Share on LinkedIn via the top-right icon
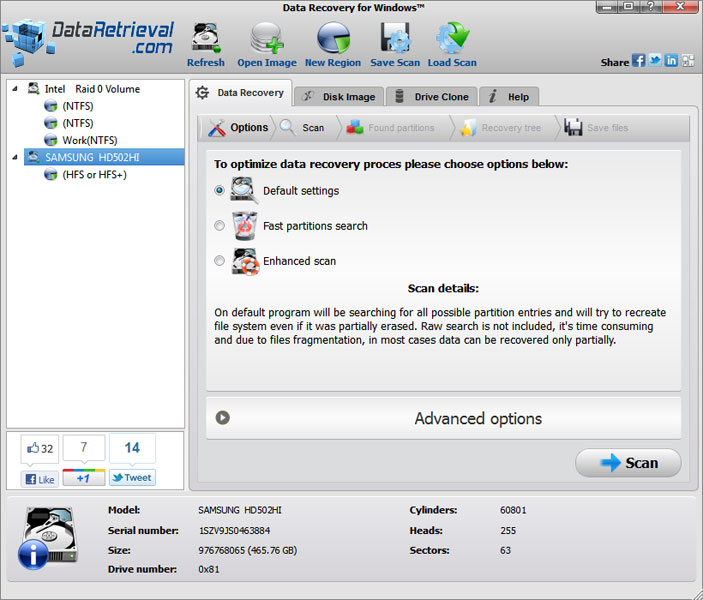 coord(671,61)
